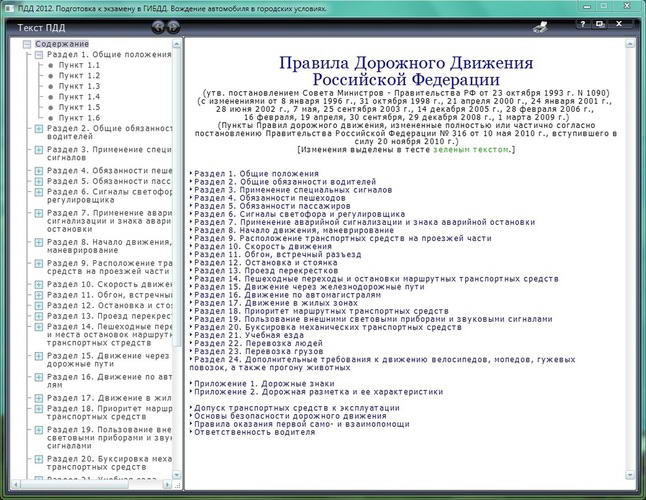This screenshot has height=500, width=646.
Task: Collapse Раздел 1 in the tree
Action: (39, 55)
